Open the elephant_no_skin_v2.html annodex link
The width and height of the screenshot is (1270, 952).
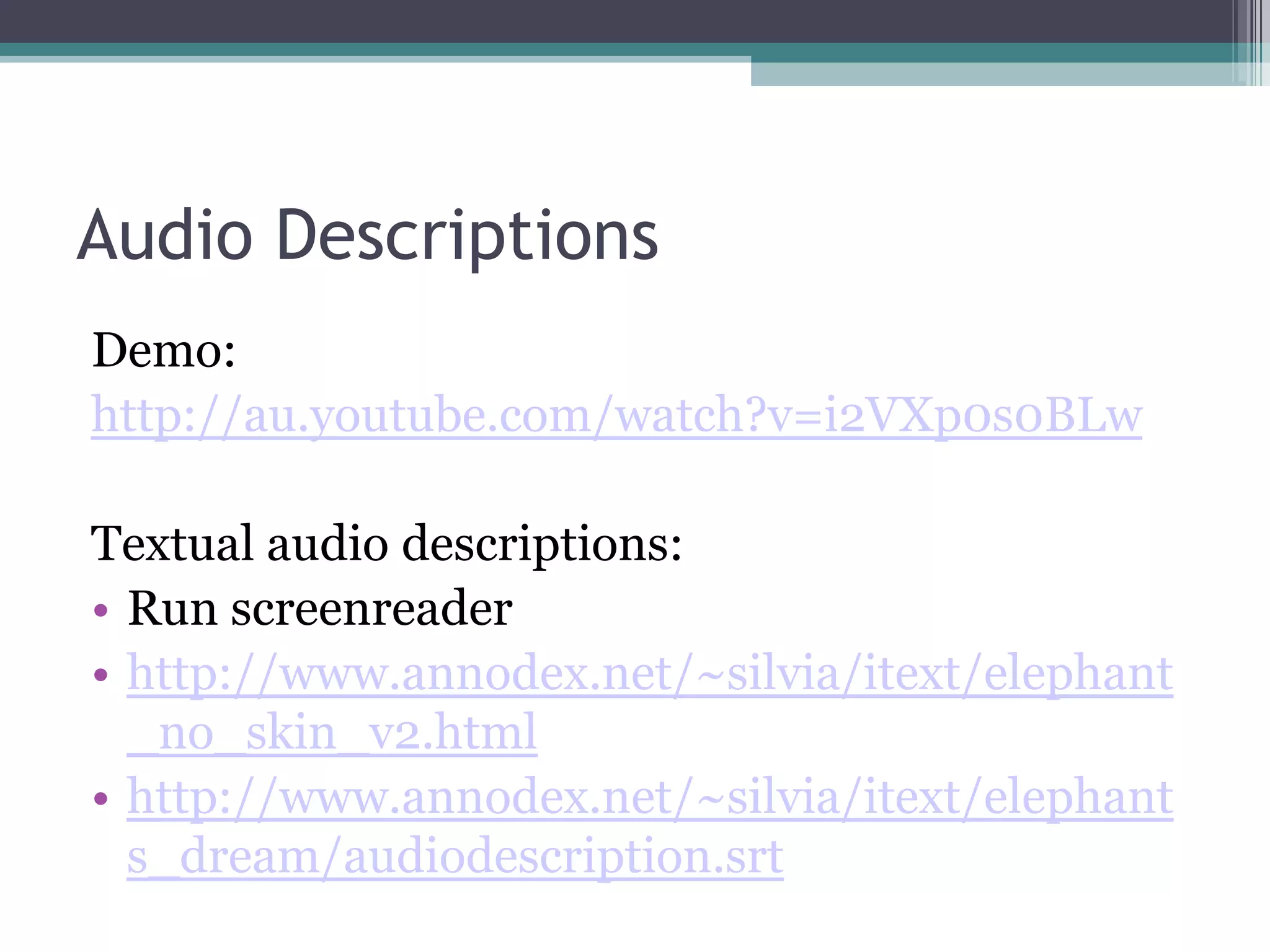(x=649, y=674)
